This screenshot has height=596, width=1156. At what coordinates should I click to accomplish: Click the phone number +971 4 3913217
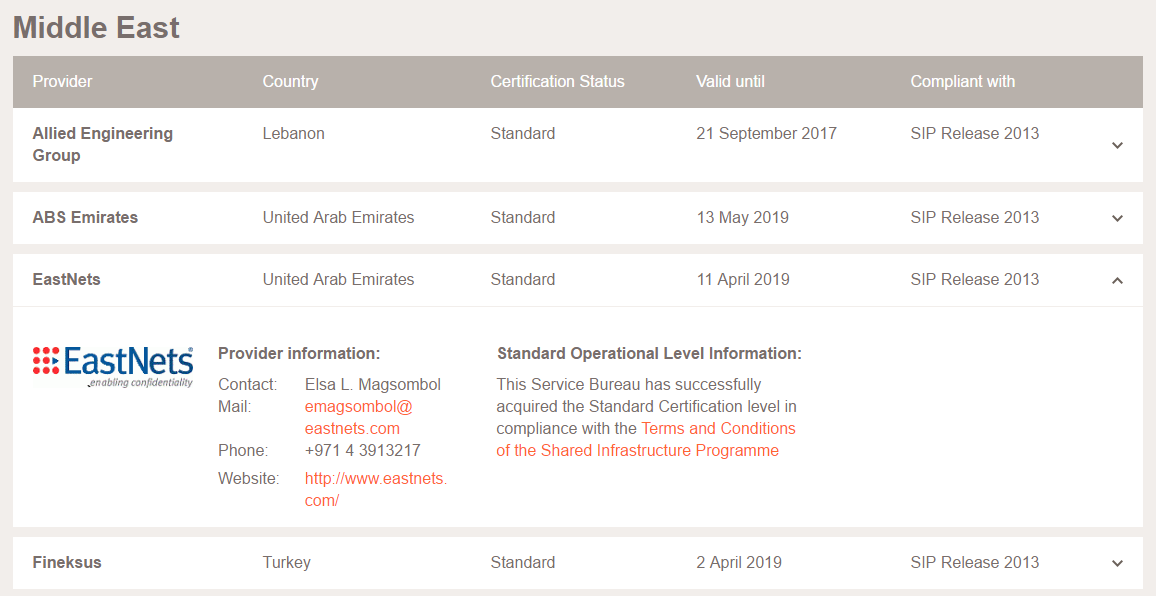point(362,451)
